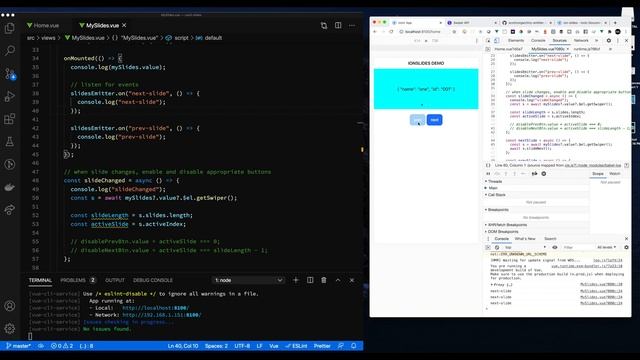Toggle the Sources navigator sidebar
The width and height of the screenshot is (640, 360).
[x=488, y=49]
